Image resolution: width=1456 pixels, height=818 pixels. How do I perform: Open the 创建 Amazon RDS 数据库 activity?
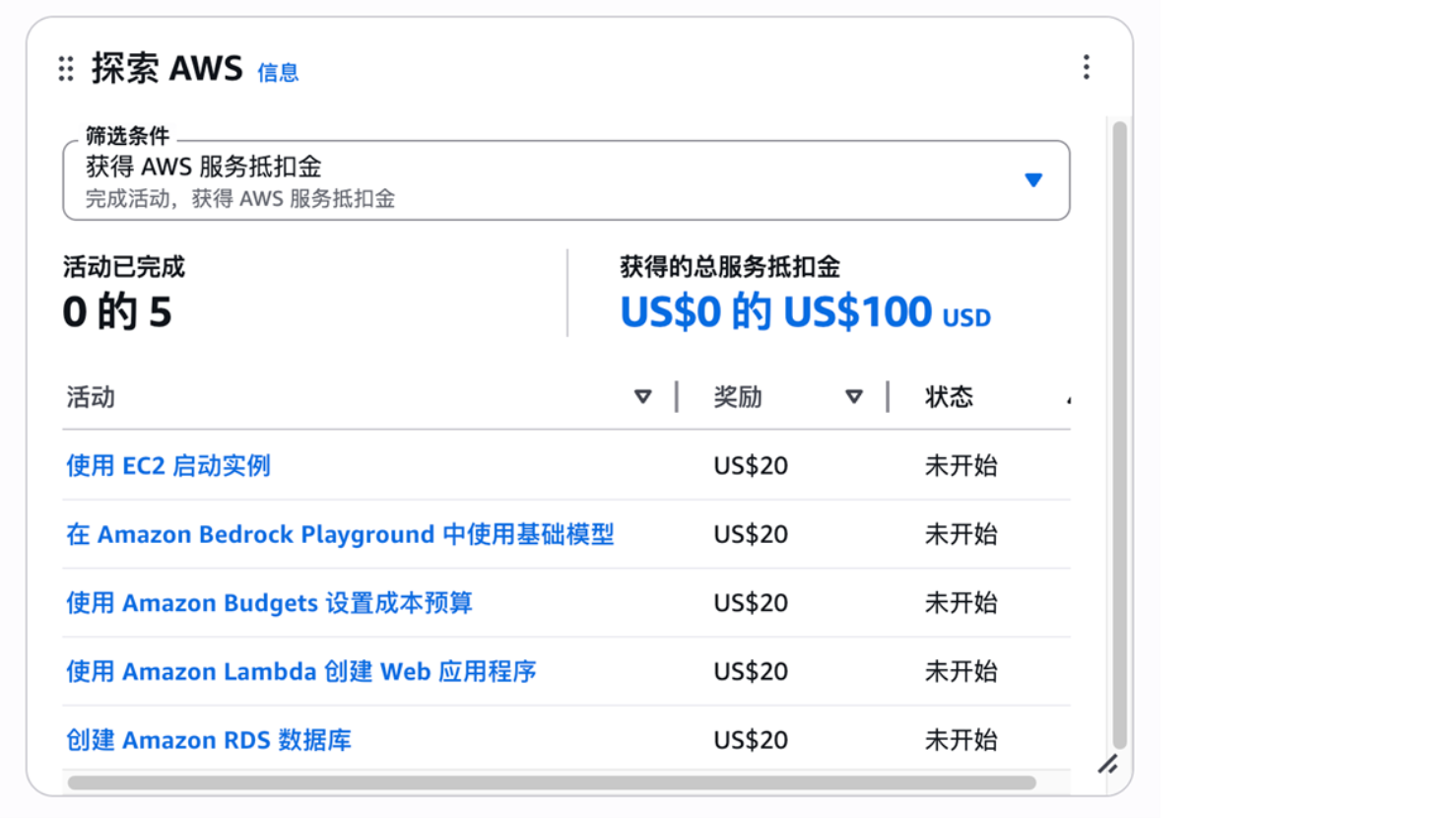208,739
